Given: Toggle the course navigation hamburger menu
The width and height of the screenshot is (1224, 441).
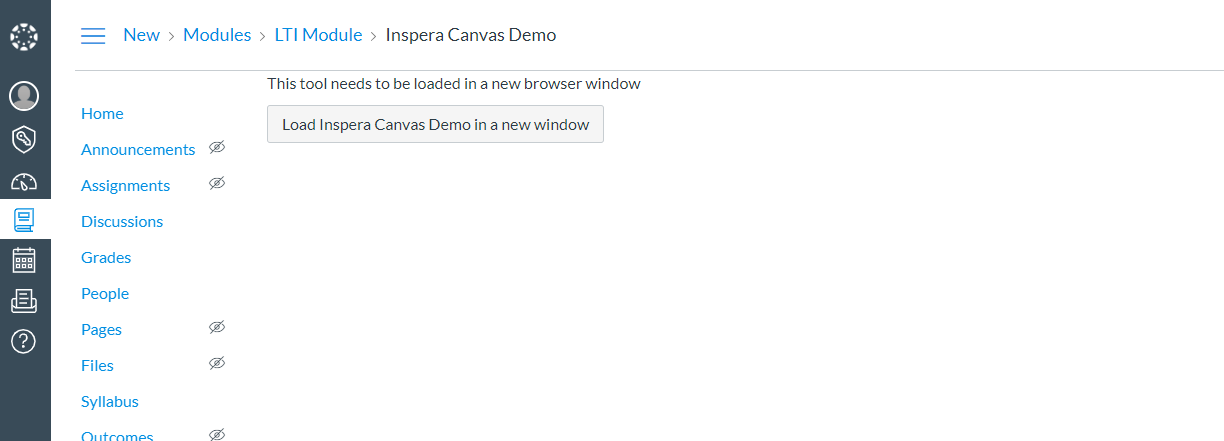Looking at the screenshot, I should (93, 36).
